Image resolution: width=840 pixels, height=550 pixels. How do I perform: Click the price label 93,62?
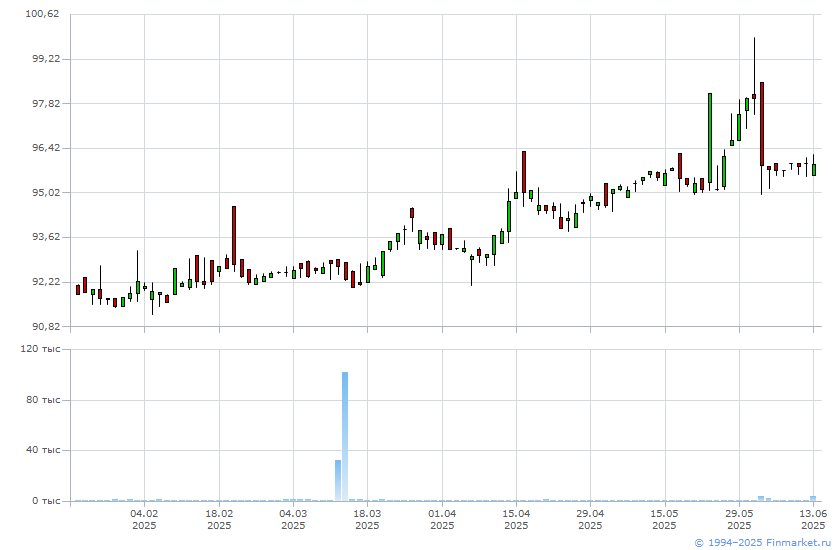pyautogui.click(x=46, y=236)
